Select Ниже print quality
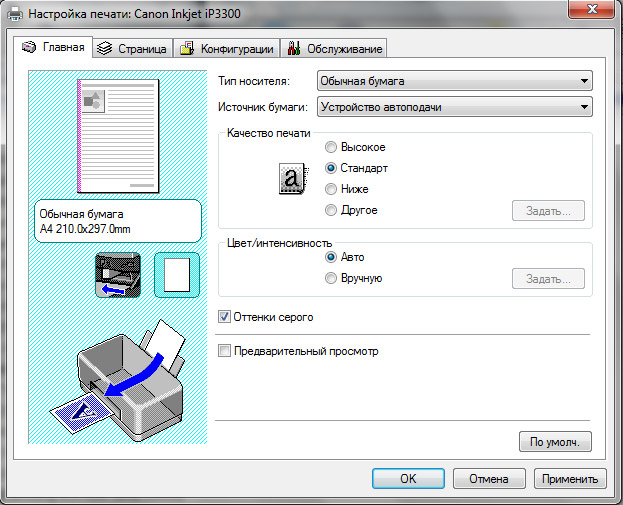Screen dimensions: 623x505 [x=347, y=189]
